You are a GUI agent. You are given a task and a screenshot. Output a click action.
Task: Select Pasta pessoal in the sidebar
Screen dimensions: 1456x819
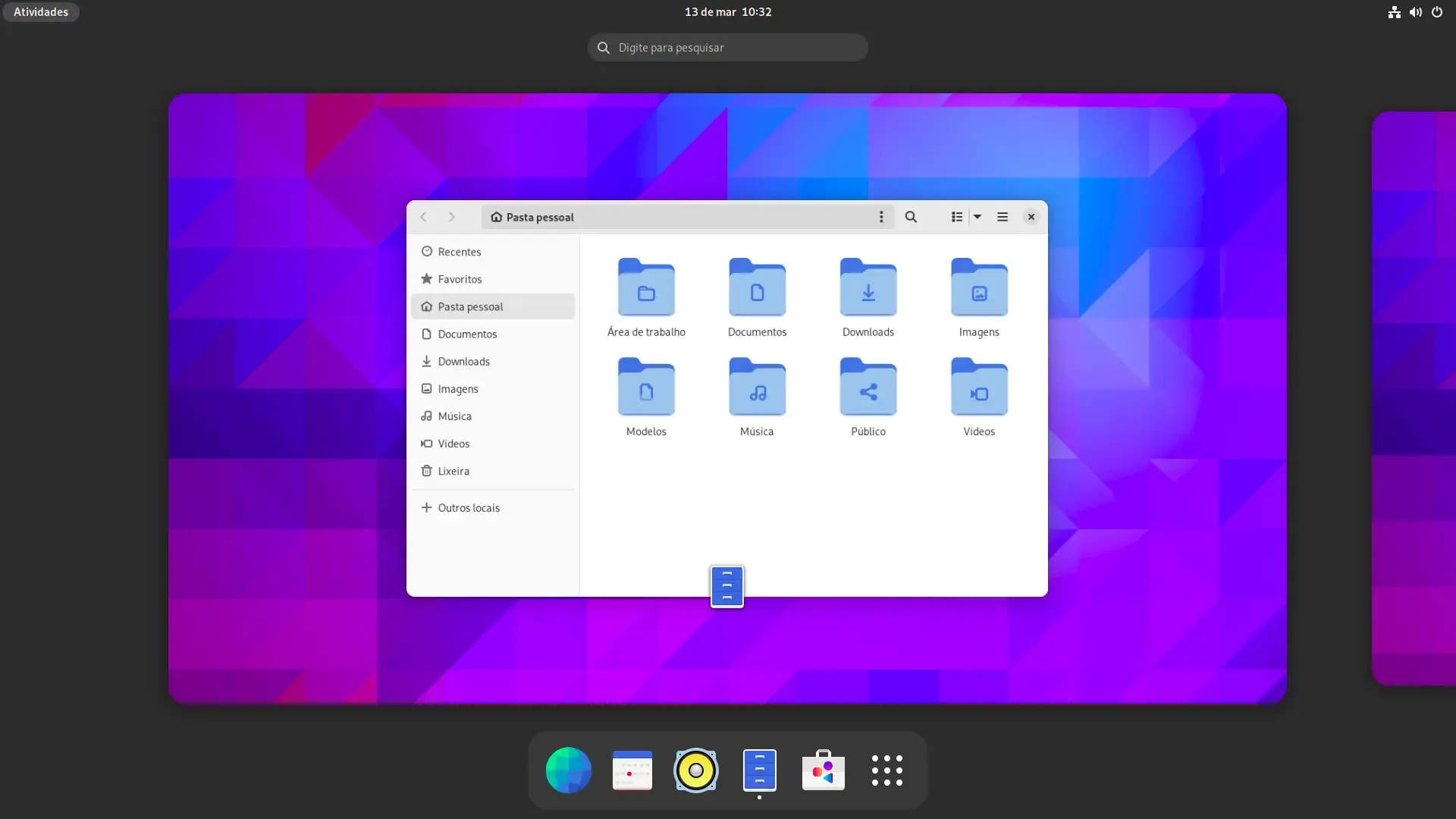[493, 306]
